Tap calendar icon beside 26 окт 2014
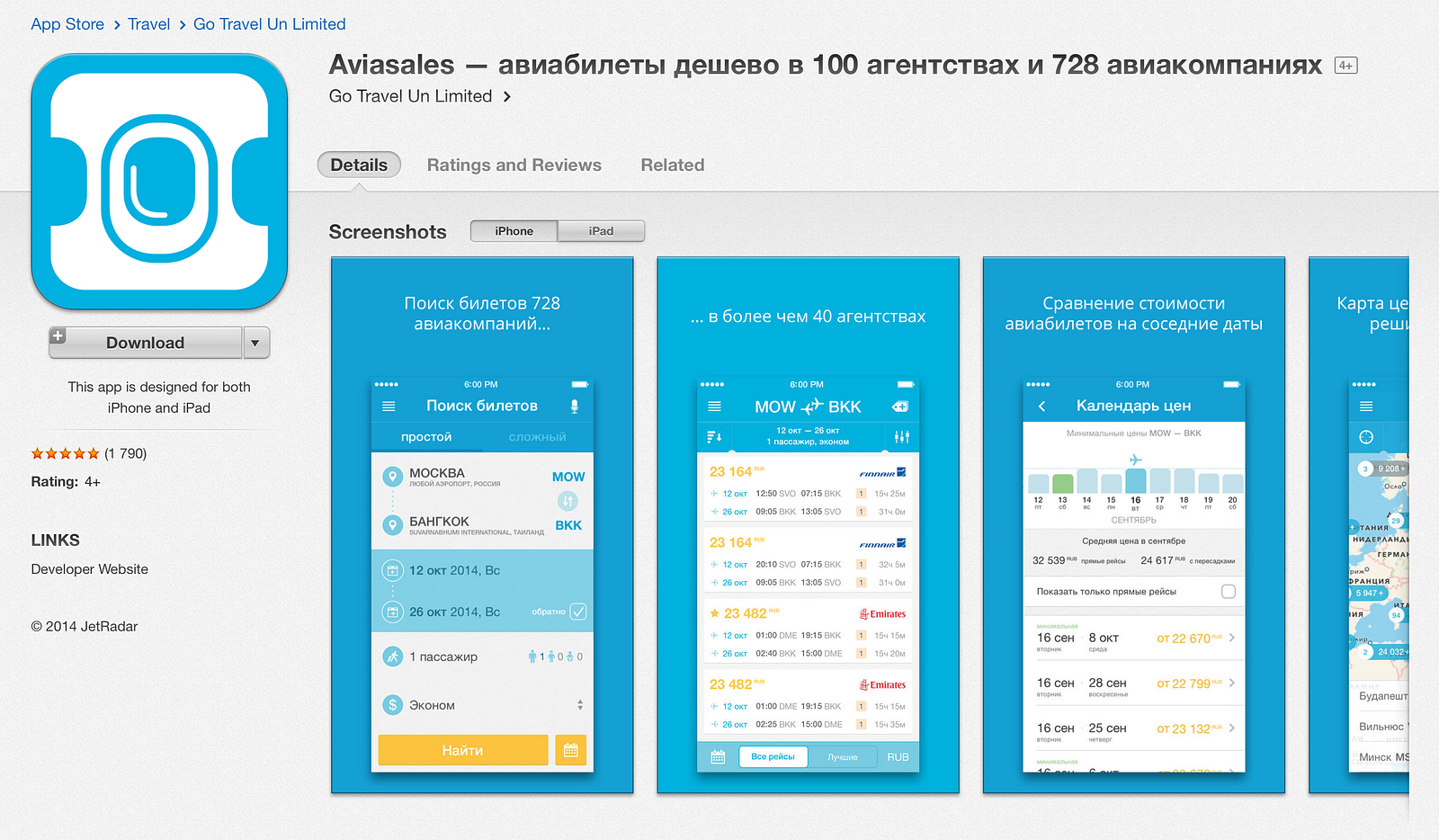1439x840 pixels. coord(392,612)
